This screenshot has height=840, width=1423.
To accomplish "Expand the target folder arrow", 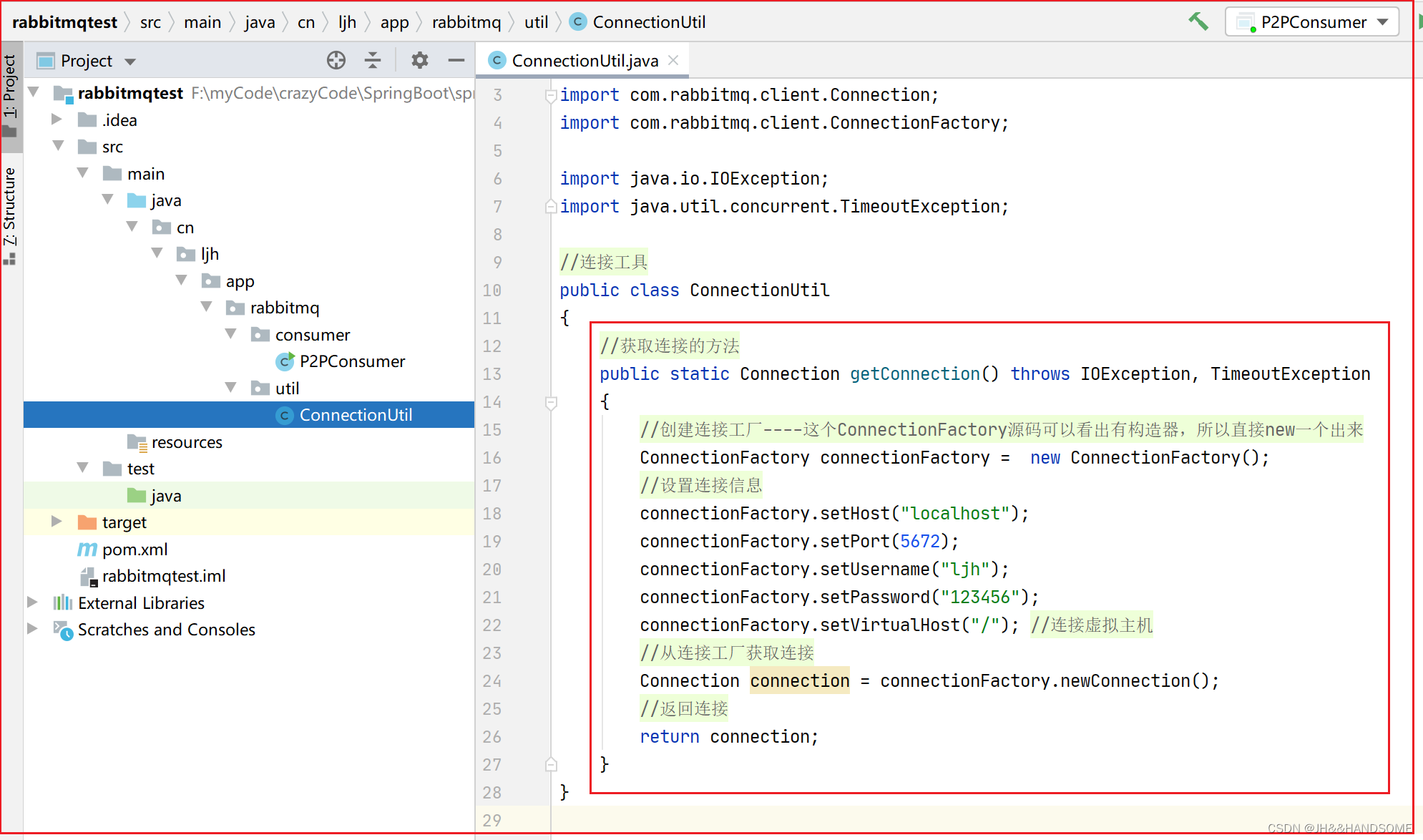I will [x=57, y=522].
